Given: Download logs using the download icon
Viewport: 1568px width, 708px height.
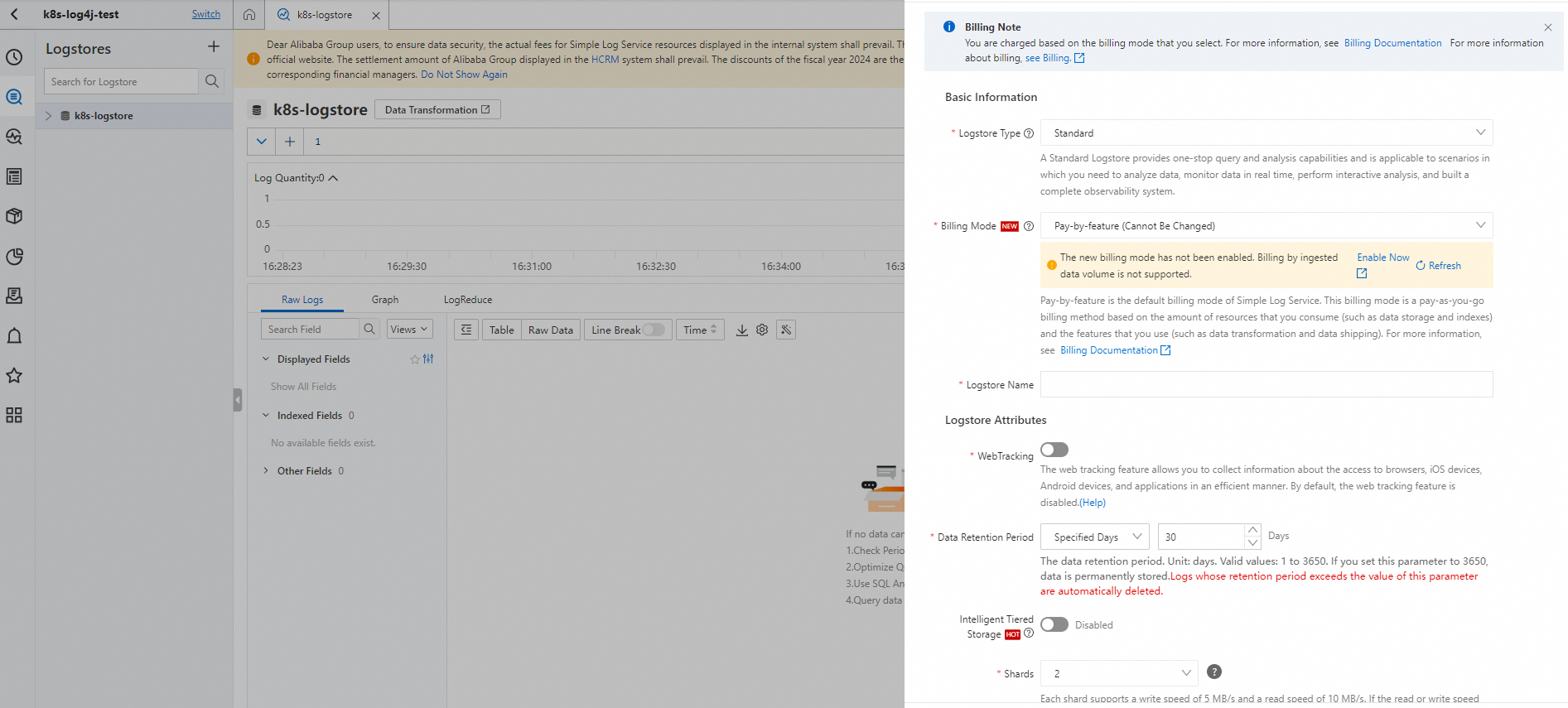Looking at the screenshot, I should pyautogui.click(x=742, y=330).
